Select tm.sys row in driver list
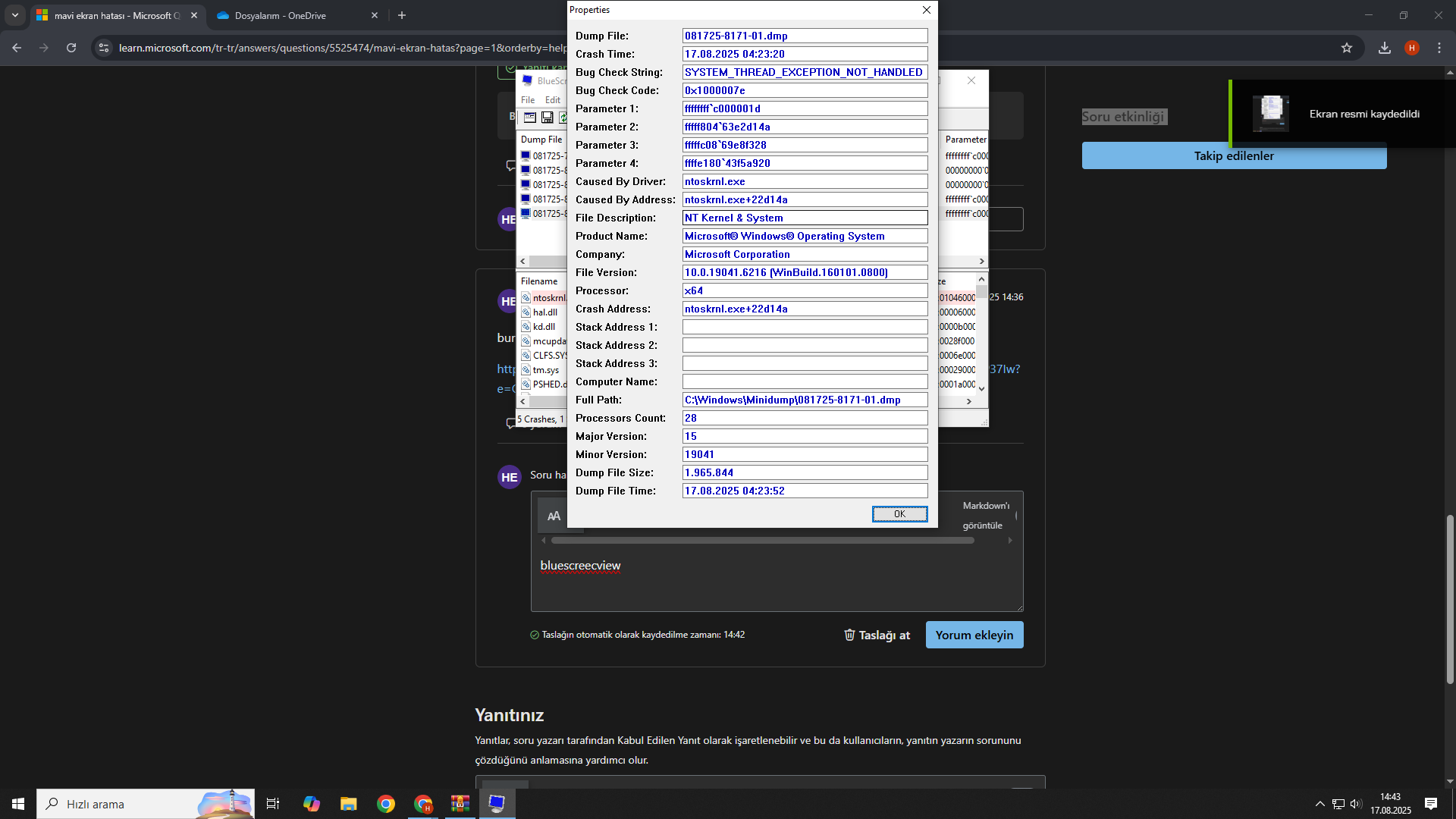 pos(544,370)
